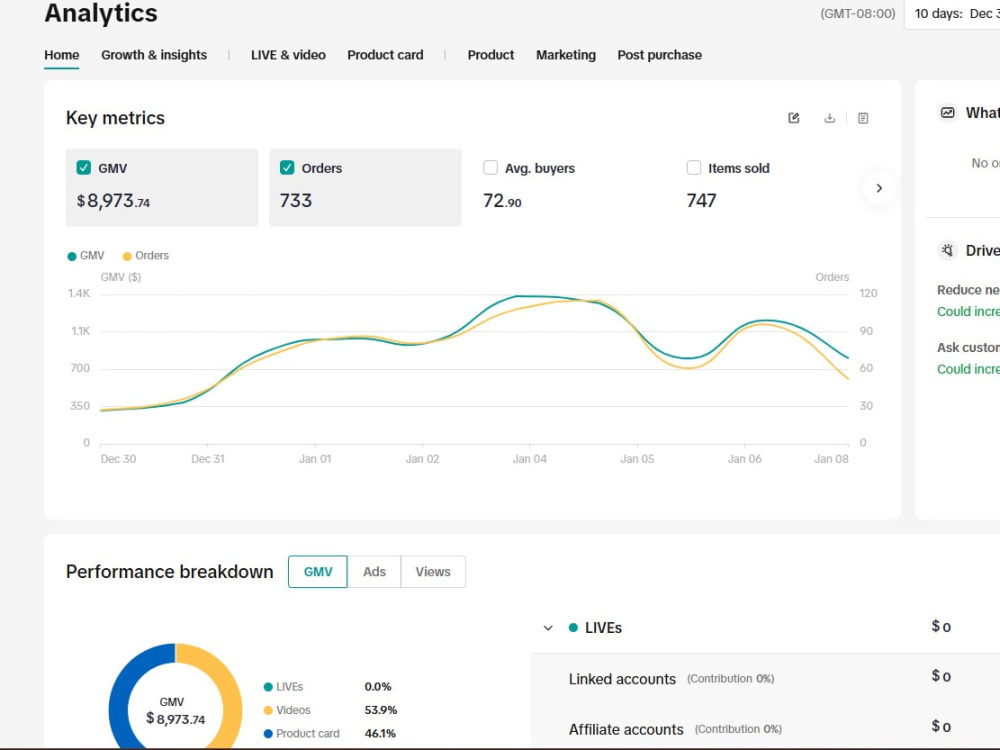Click the LIVEs row label
Viewport: 1000px width, 750px height.
coord(603,628)
